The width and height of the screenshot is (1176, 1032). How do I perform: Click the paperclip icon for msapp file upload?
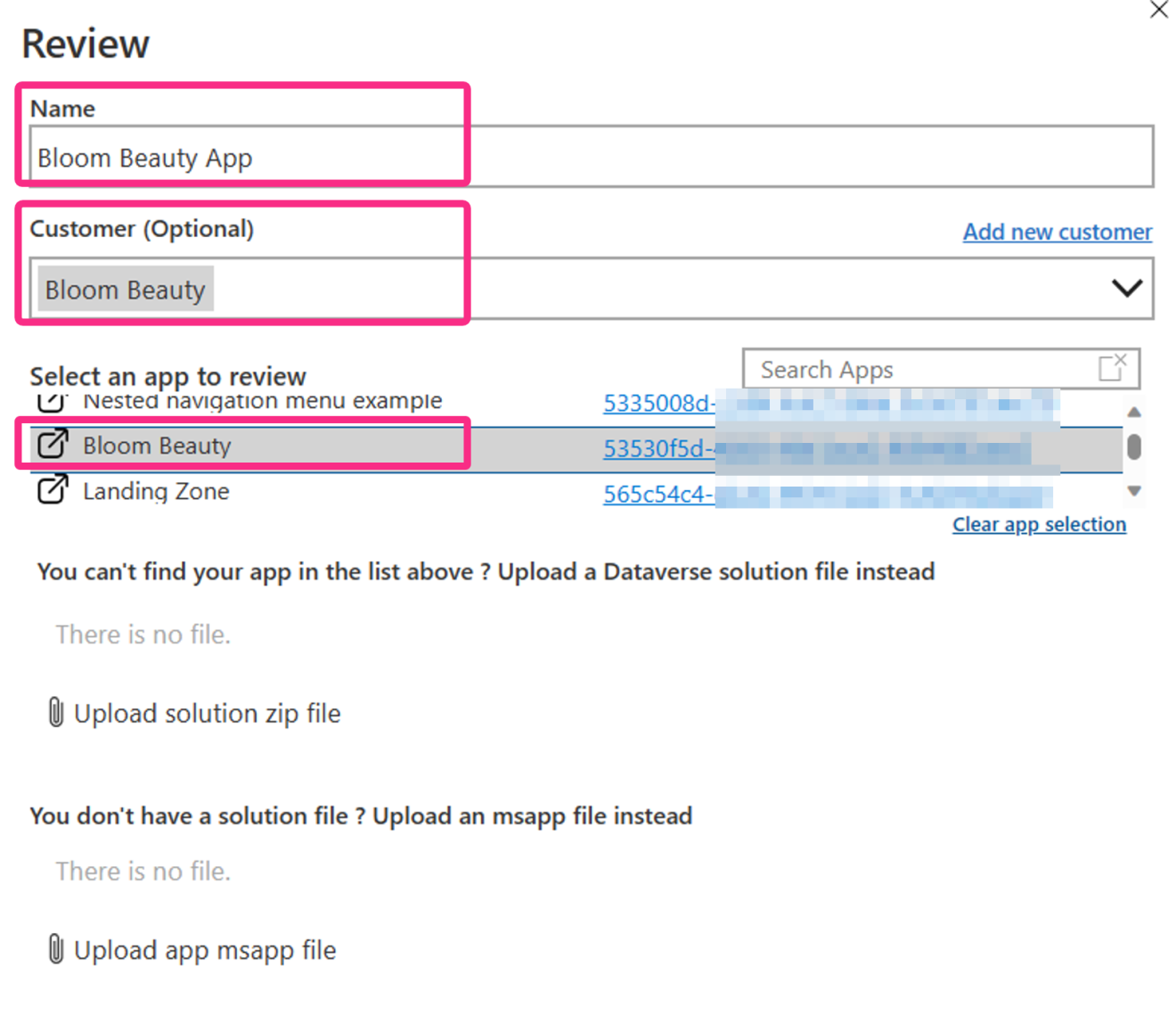point(56,949)
